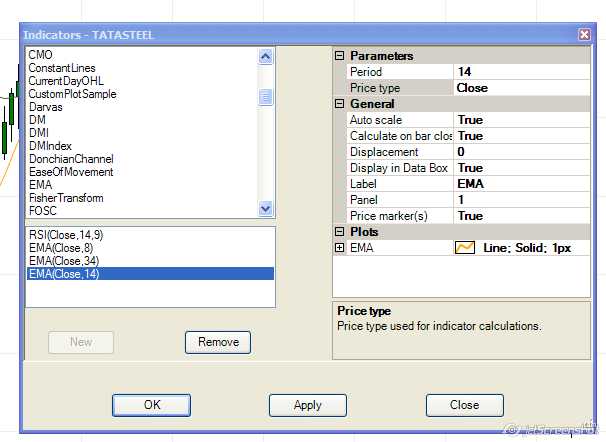Click the Price marker(s) label
This screenshot has height=442, width=606.
pyautogui.click(x=388, y=216)
